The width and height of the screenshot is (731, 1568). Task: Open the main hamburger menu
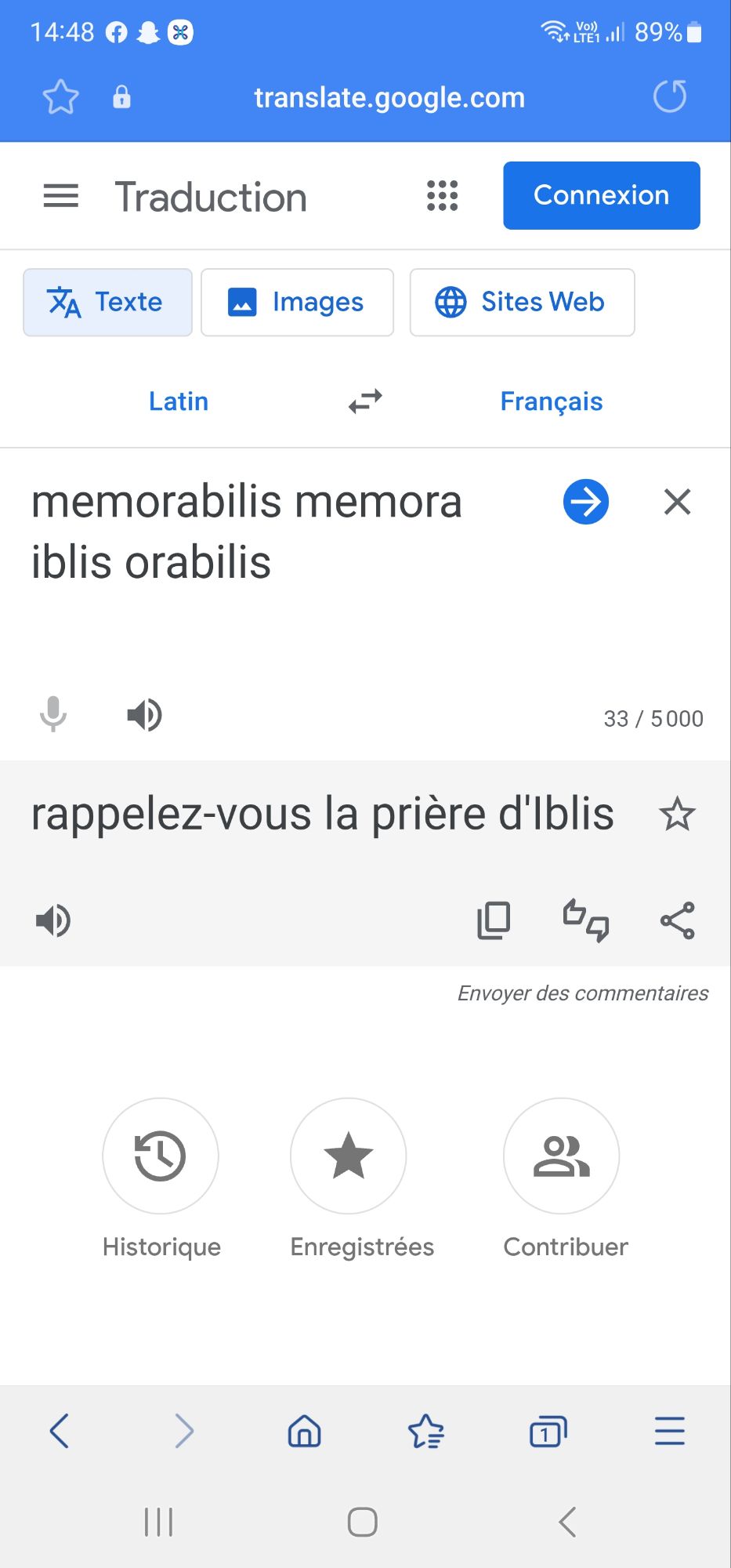[61, 196]
